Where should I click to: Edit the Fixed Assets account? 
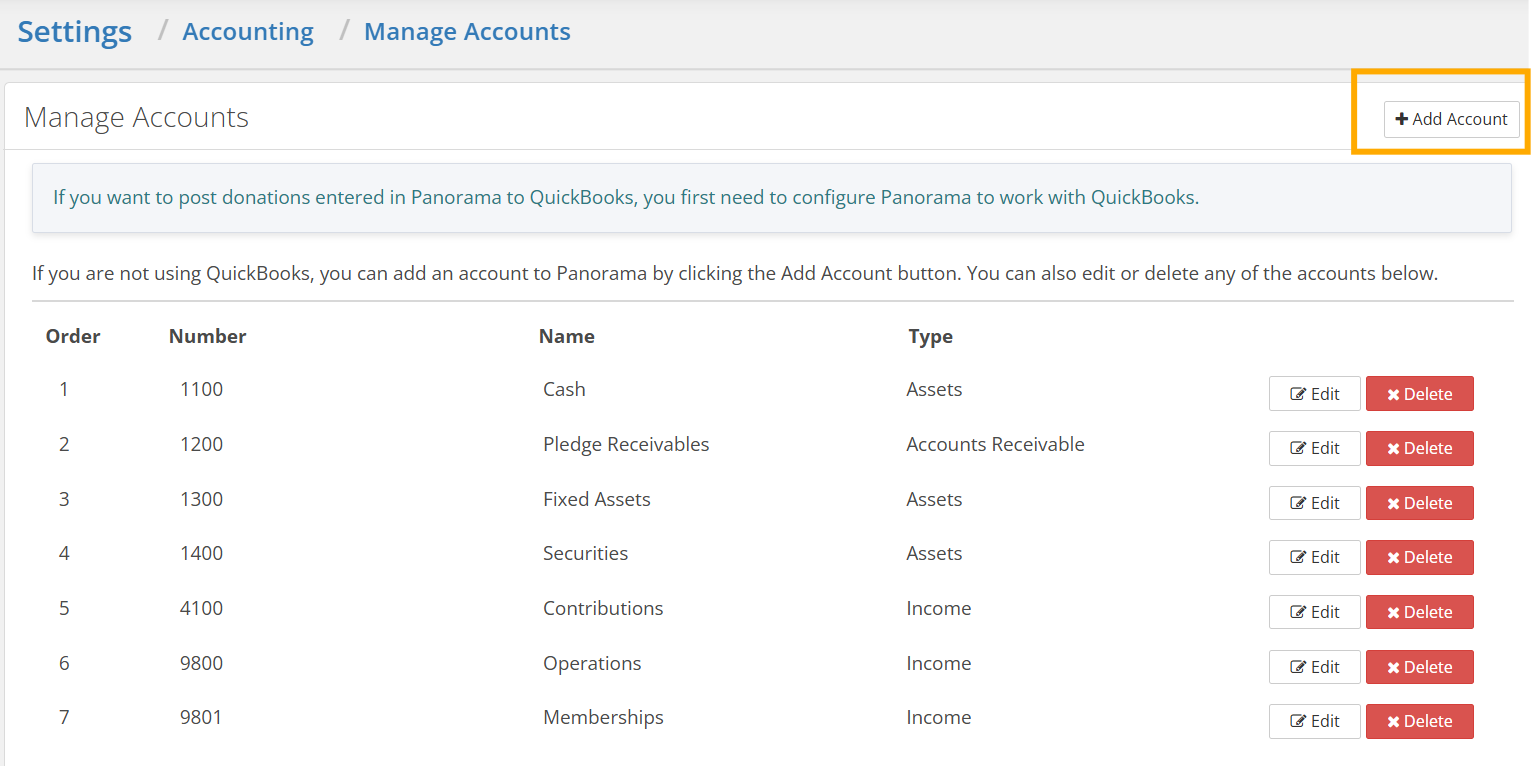(x=1315, y=503)
